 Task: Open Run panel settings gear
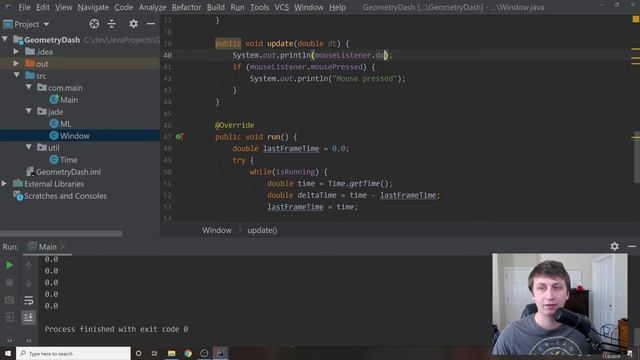(x=614, y=246)
